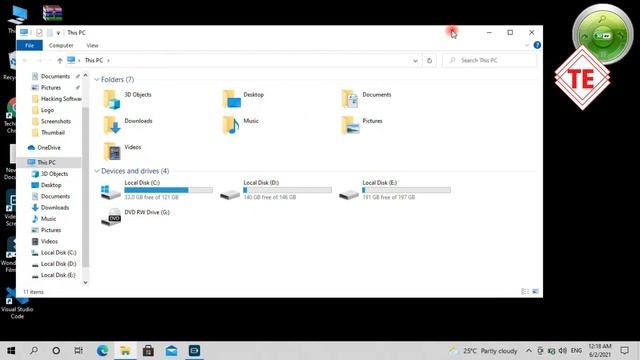Viewport: 640px width, 360px height.
Task: Select Local Disk (D:) in navigation tree
Action: click(58, 264)
